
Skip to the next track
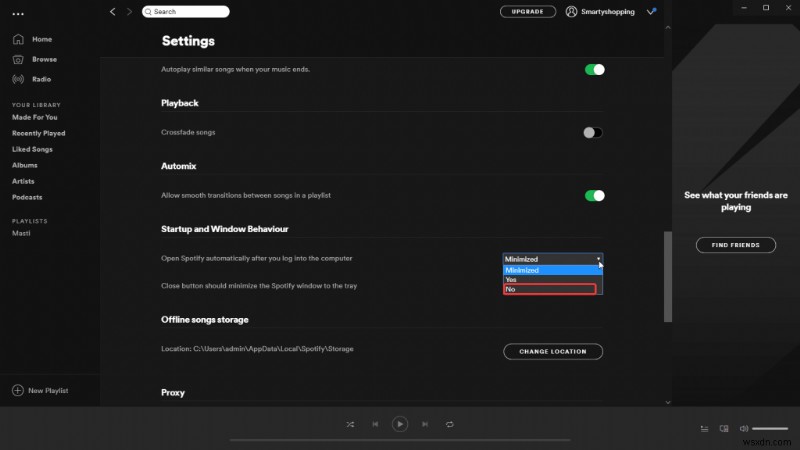[x=425, y=424]
